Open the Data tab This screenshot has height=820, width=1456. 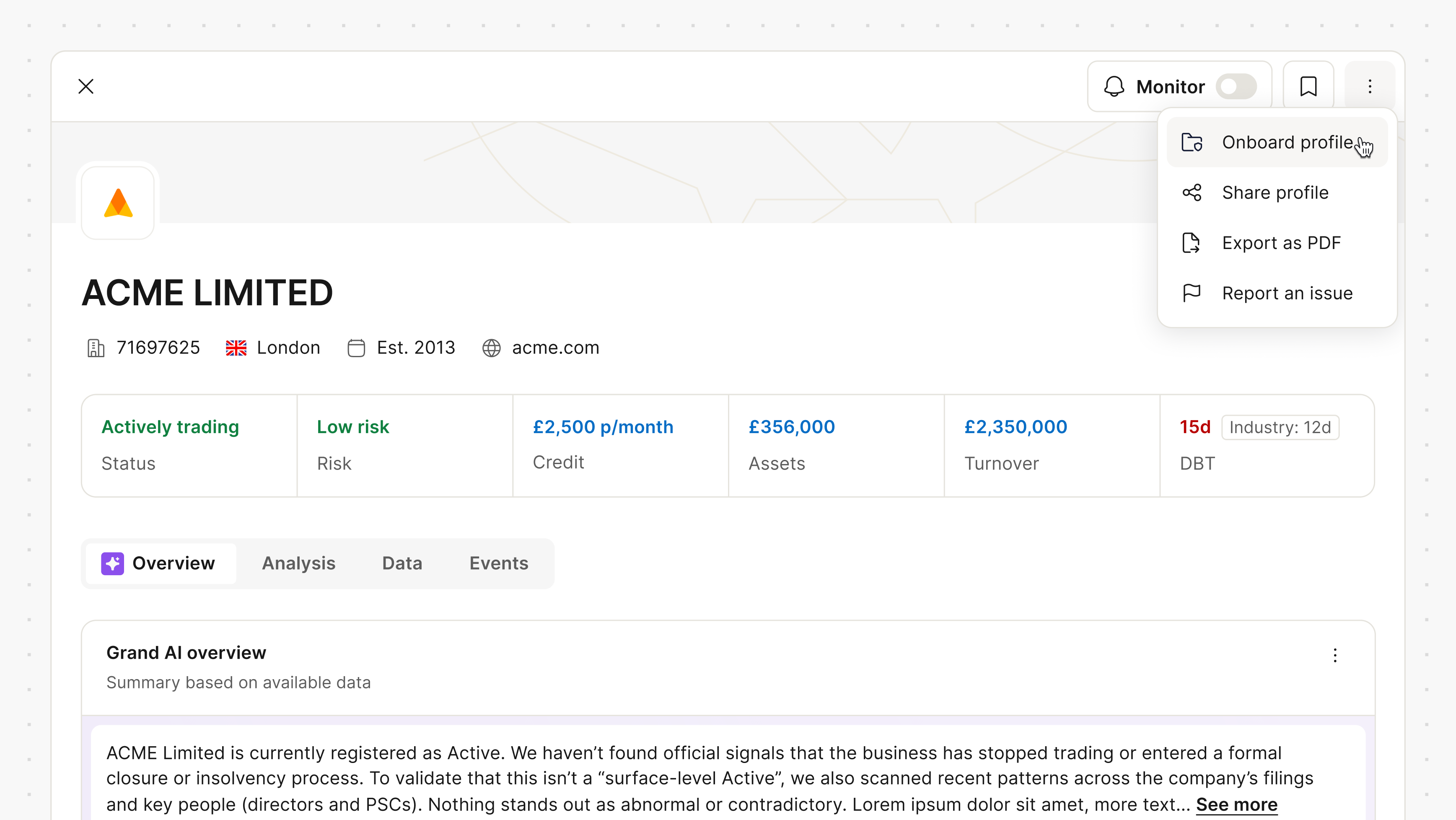pos(402,564)
